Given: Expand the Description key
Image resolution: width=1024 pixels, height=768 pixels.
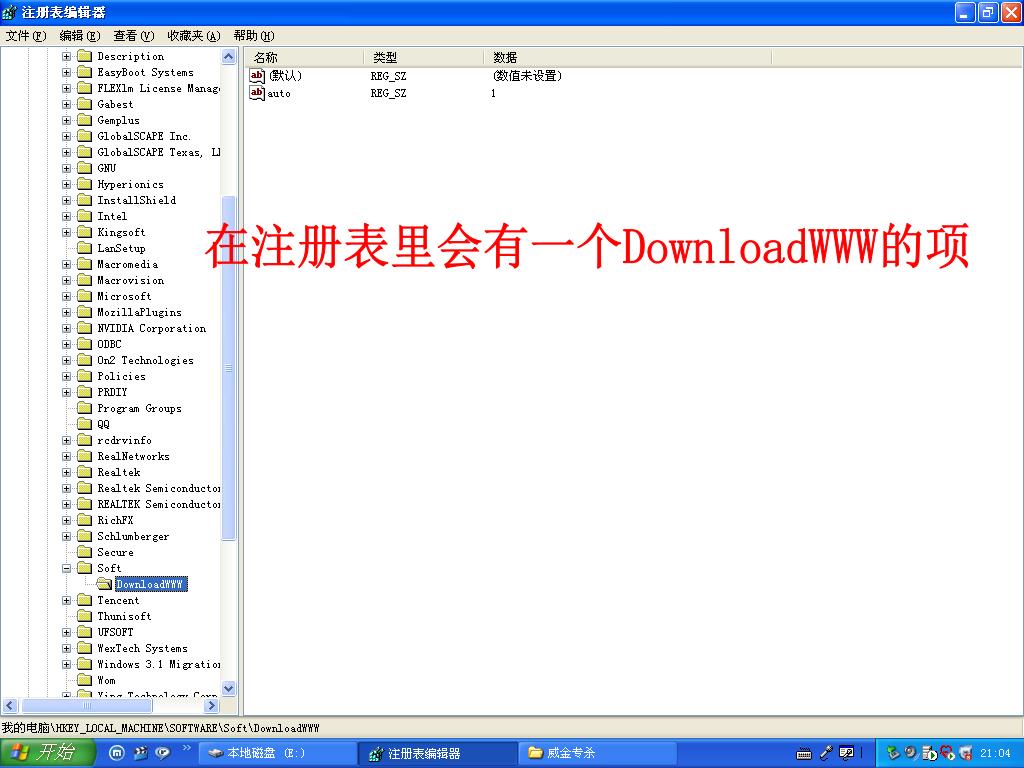Looking at the screenshot, I should pyautogui.click(x=67, y=57).
